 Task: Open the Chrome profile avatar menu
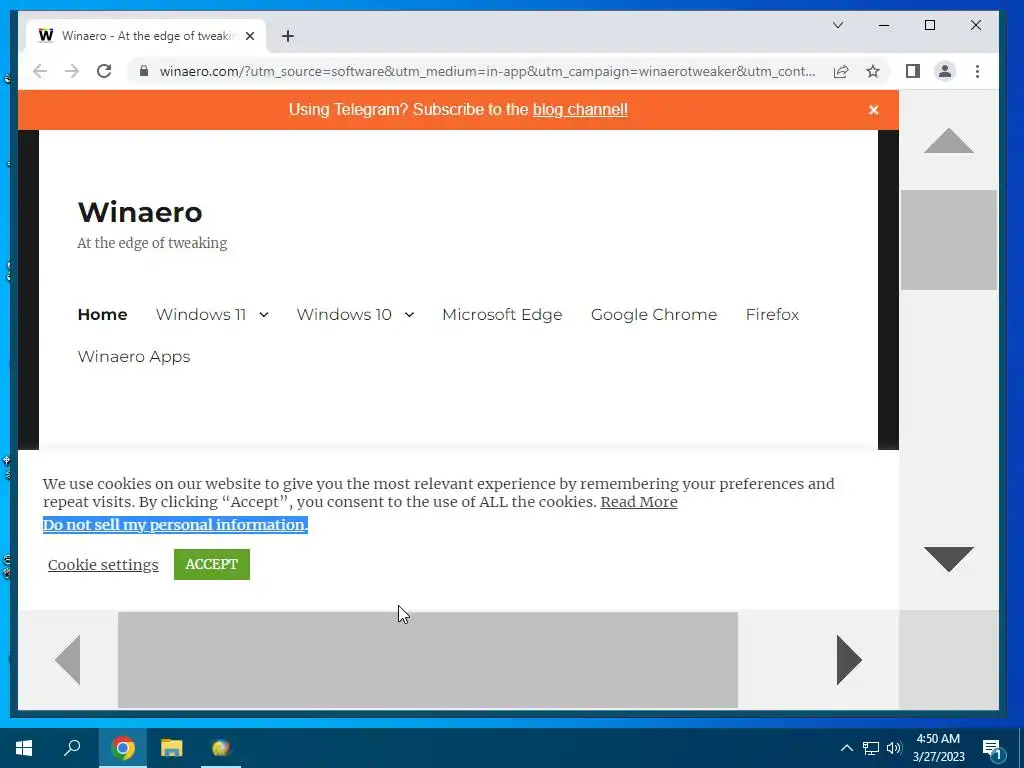click(x=945, y=71)
